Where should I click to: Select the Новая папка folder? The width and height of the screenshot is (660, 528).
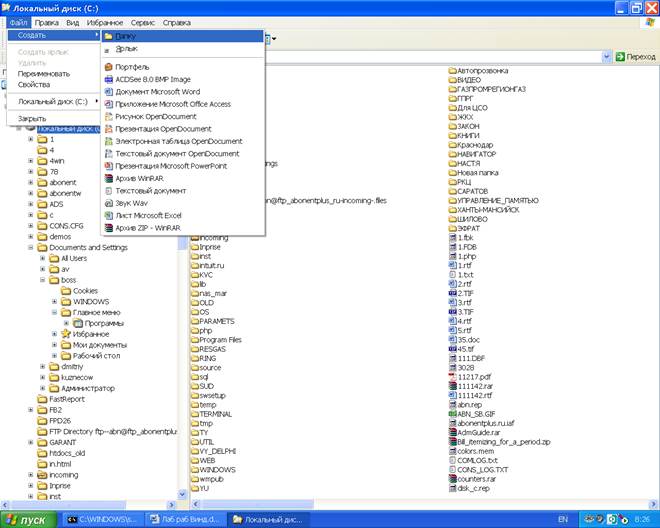click(474, 173)
